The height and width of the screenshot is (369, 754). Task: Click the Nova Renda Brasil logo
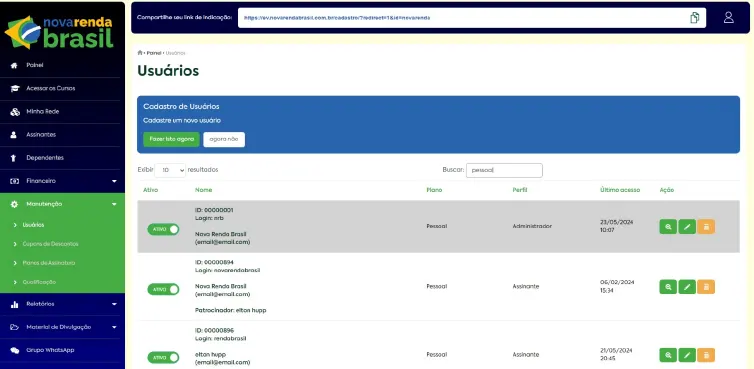pyautogui.click(x=59, y=32)
